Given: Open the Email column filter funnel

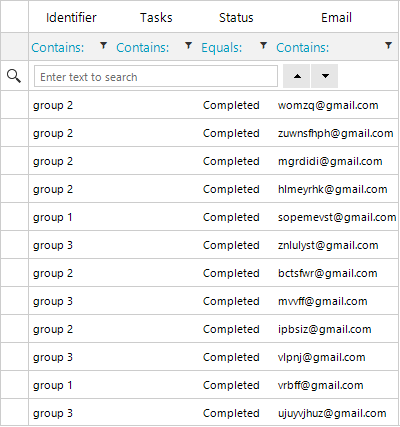Looking at the screenshot, I should click(388, 46).
